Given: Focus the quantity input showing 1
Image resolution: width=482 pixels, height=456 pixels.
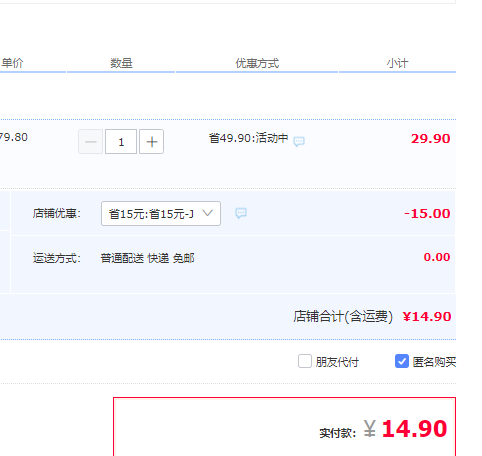Looking at the screenshot, I should click(x=121, y=142).
